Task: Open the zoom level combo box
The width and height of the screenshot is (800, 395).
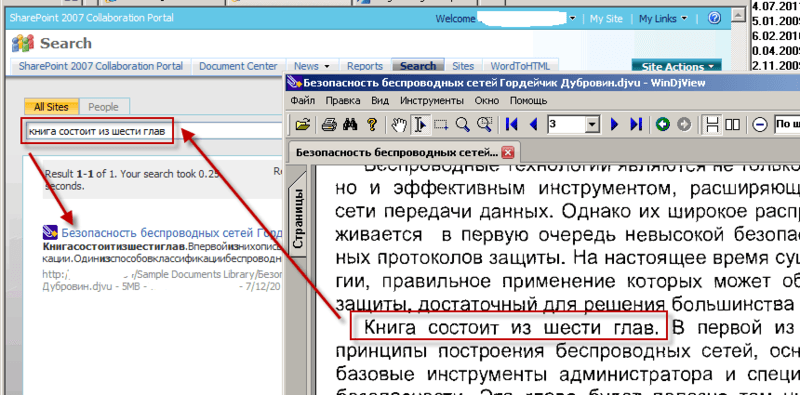Action: click(787, 124)
